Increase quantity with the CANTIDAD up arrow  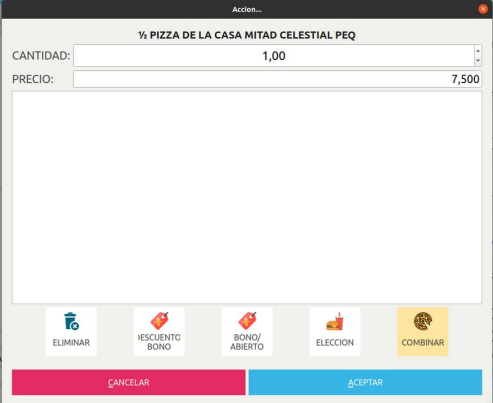tap(478, 51)
